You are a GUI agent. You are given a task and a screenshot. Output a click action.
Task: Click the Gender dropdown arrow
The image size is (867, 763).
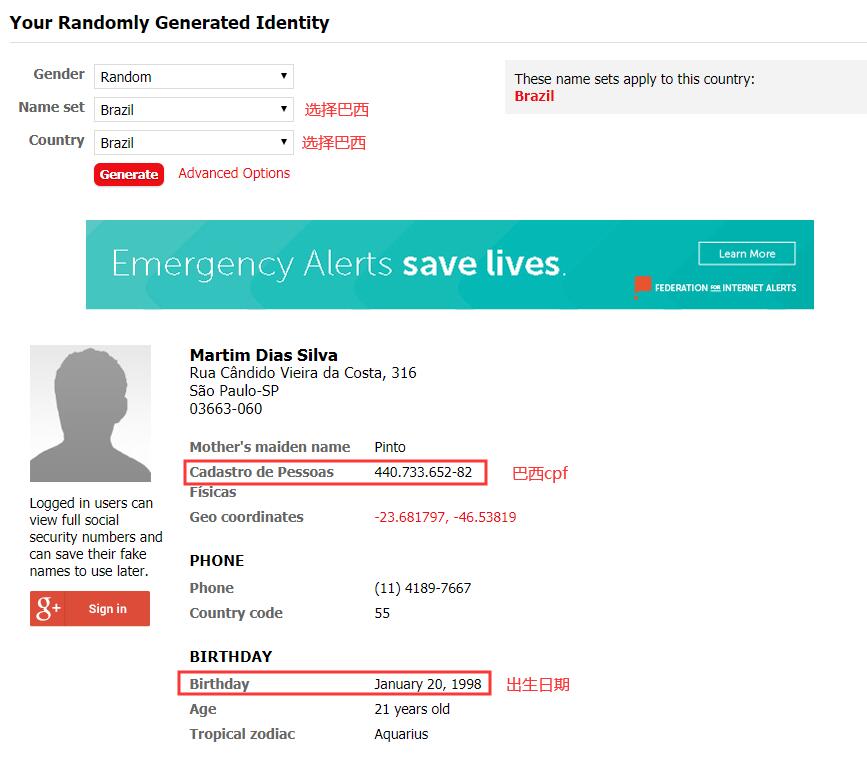pyautogui.click(x=284, y=76)
